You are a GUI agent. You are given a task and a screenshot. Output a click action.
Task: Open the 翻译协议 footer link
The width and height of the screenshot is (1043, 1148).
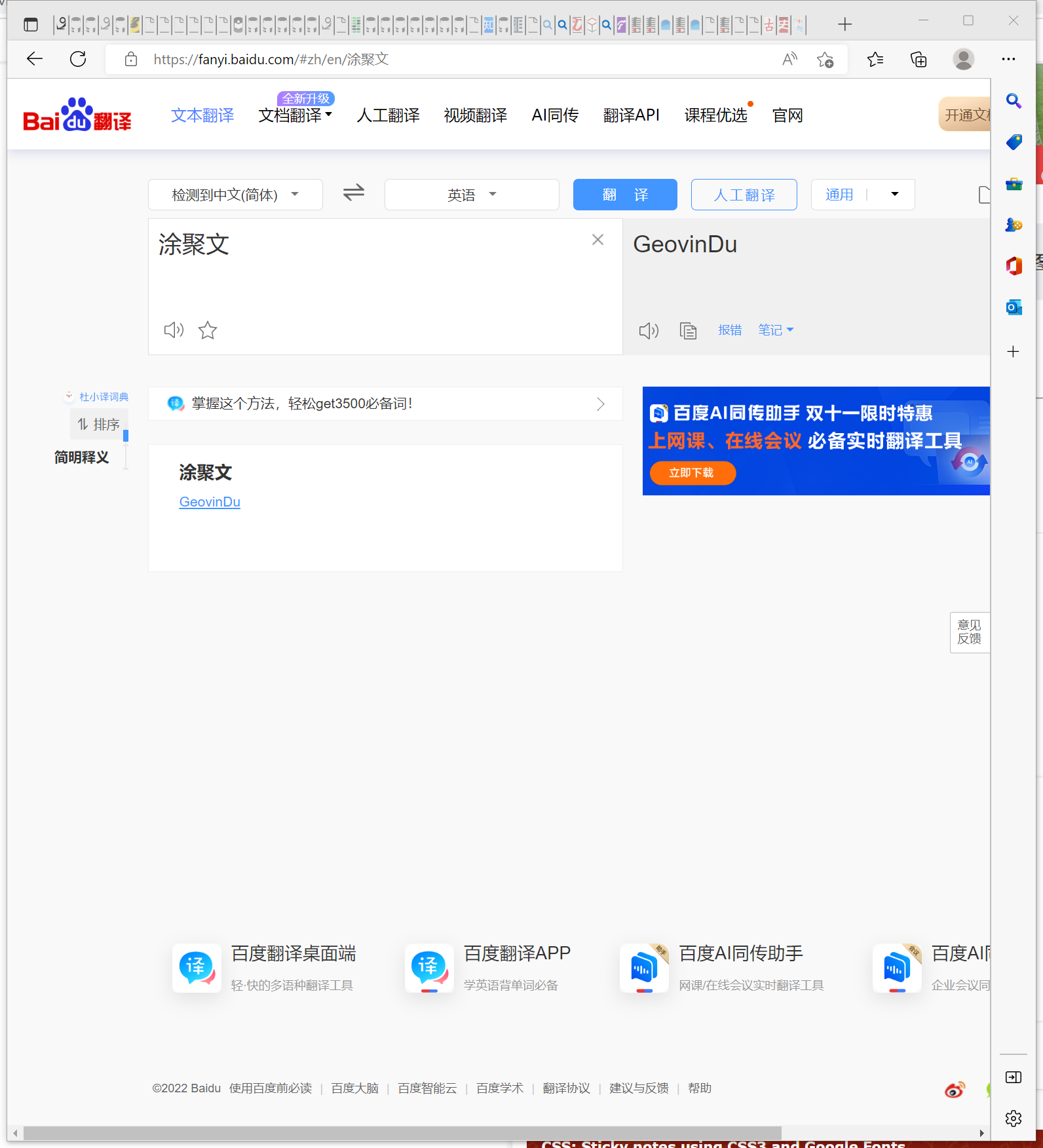point(566,1088)
